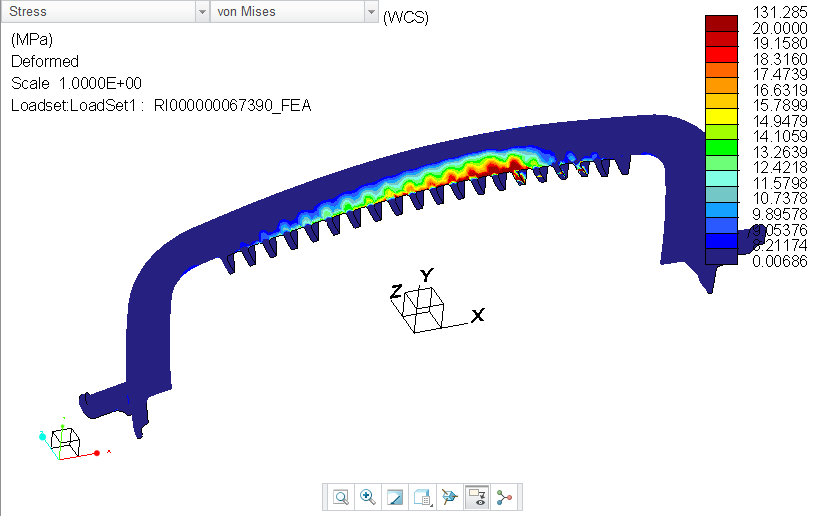Expand the von Mises dropdown arrow
The image size is (836, 516).
pos(371,12)
